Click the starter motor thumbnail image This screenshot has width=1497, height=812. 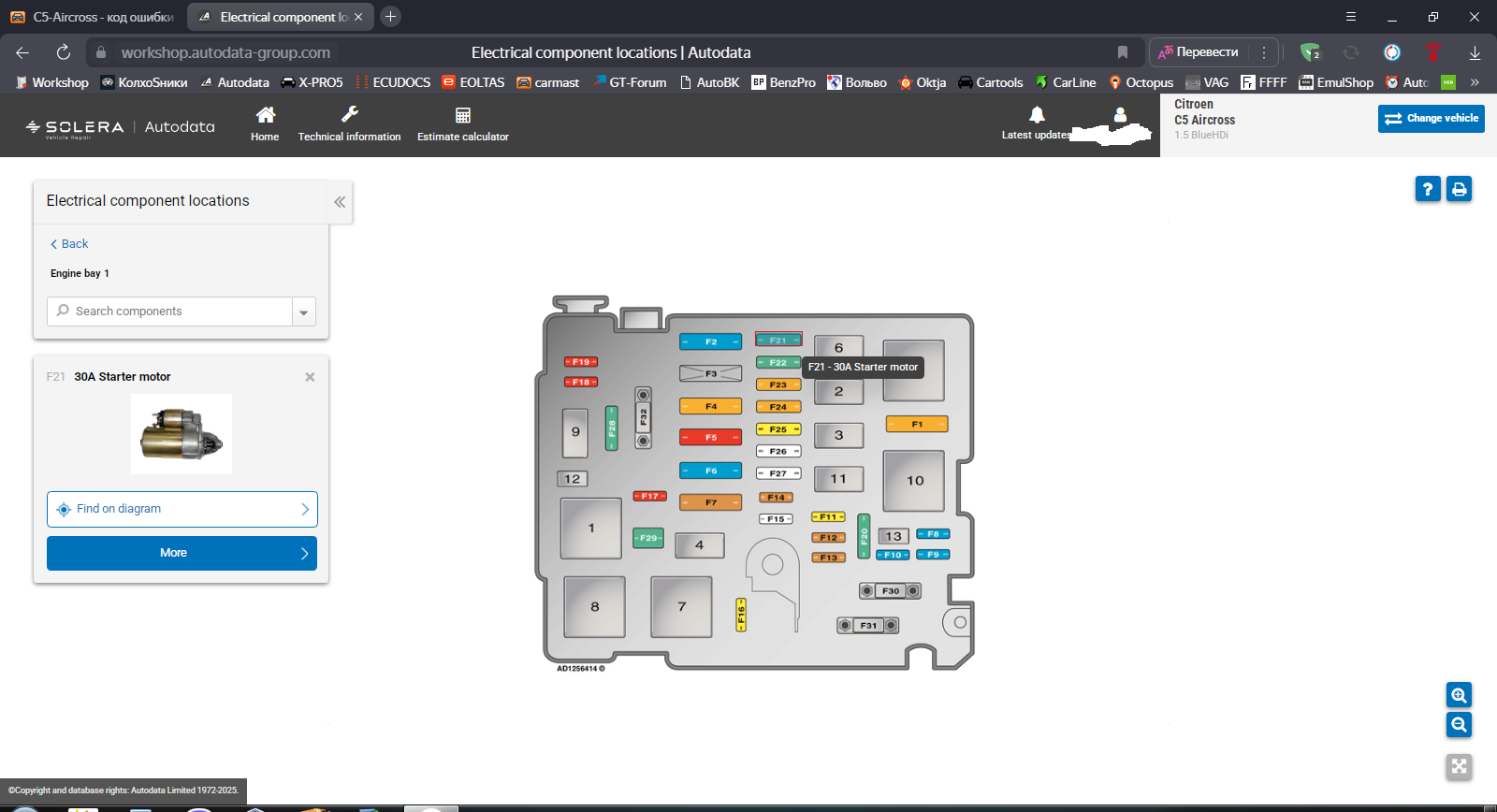(182, 434)
